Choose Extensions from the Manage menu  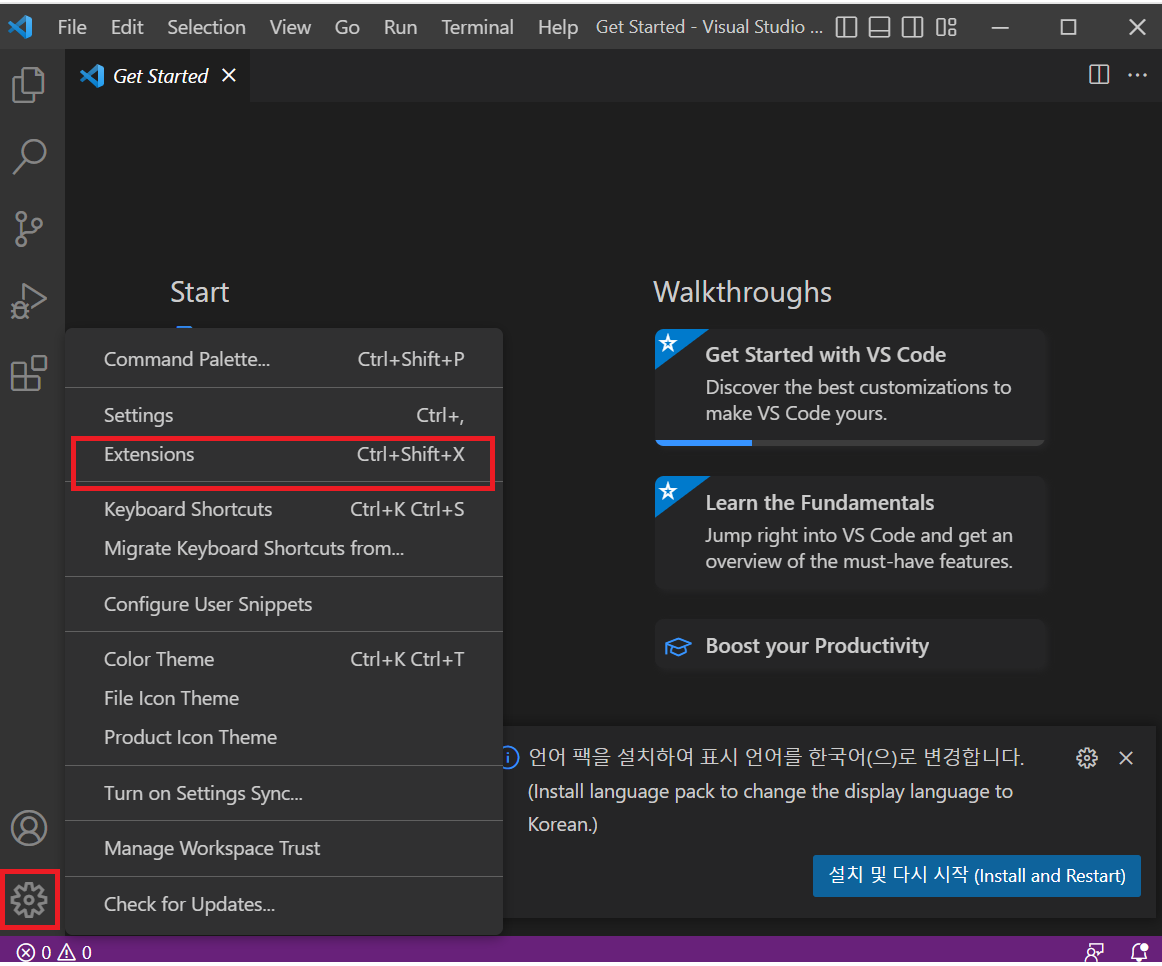click(284, 454)
